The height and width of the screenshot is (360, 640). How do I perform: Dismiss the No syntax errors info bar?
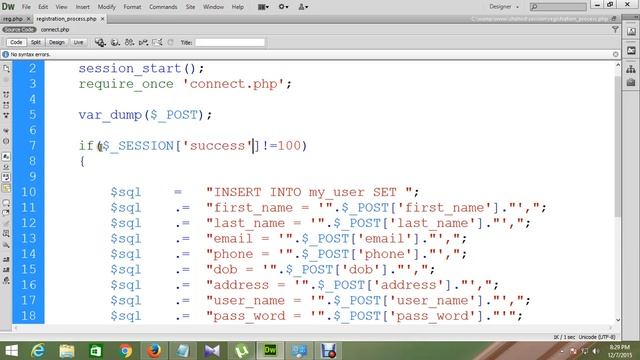click(615, 54)
